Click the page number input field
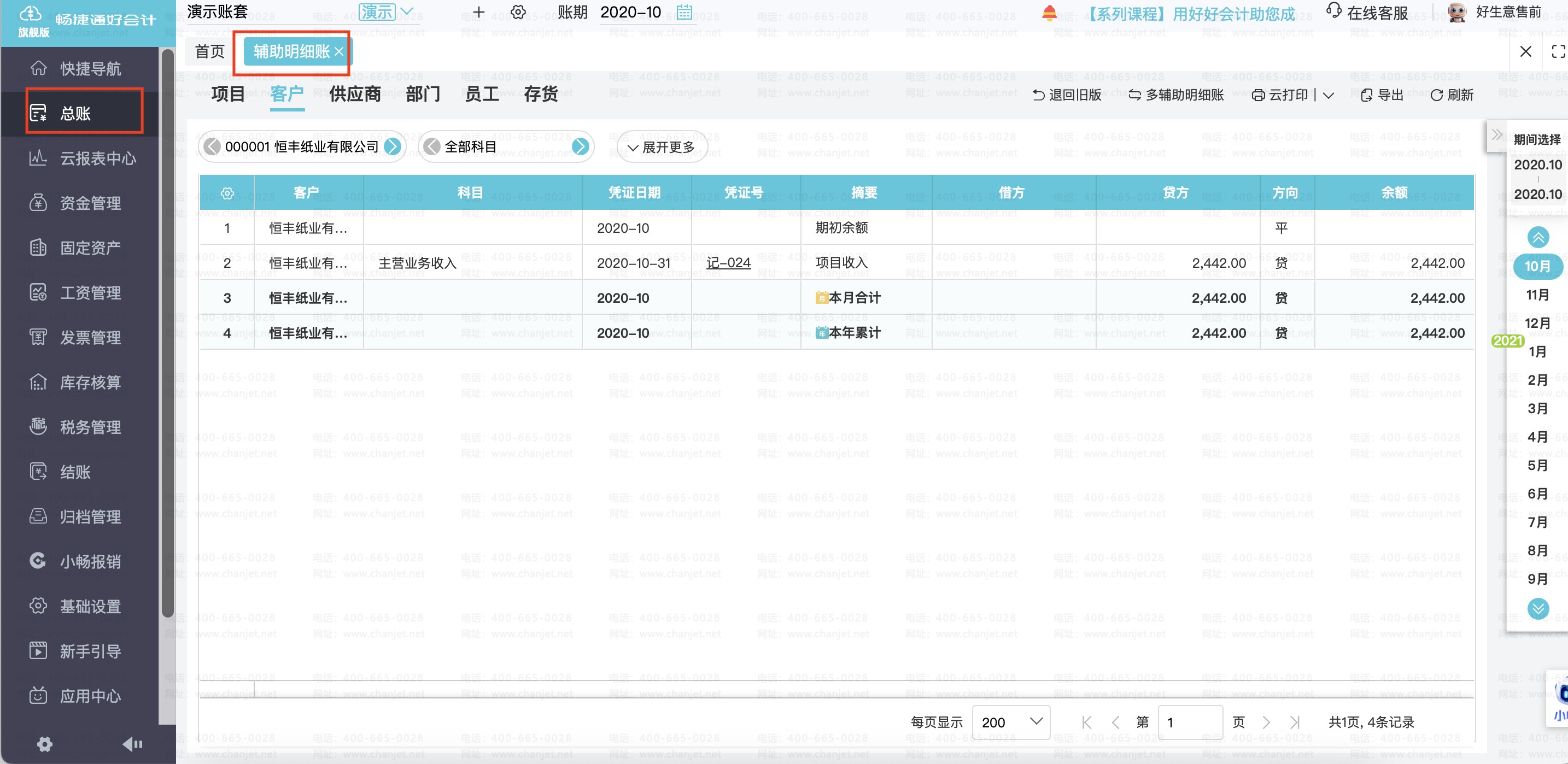Image resolution: width=1568 pixels, height=764 pixels. coord(1190,722)
